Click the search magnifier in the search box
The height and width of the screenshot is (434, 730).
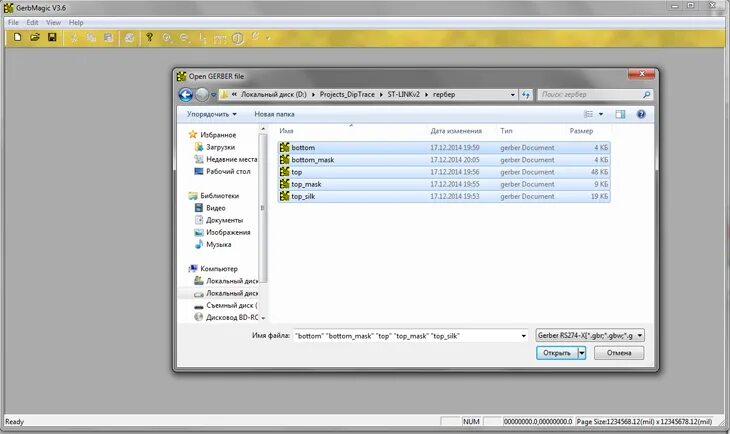(646, 95)
